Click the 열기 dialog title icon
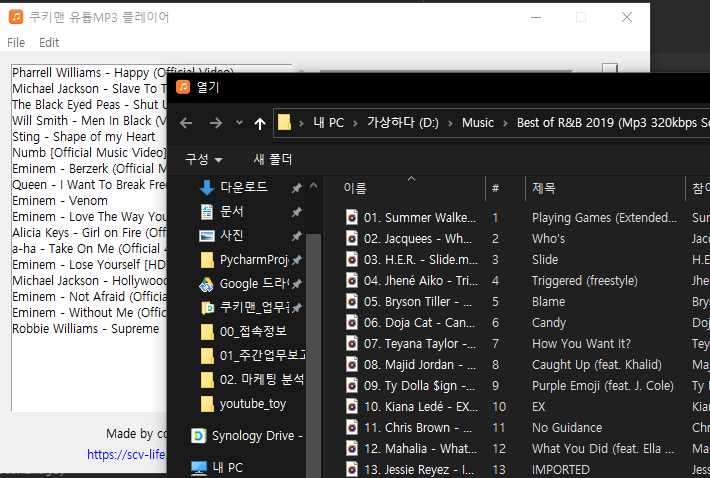 (x=183, y=87)
